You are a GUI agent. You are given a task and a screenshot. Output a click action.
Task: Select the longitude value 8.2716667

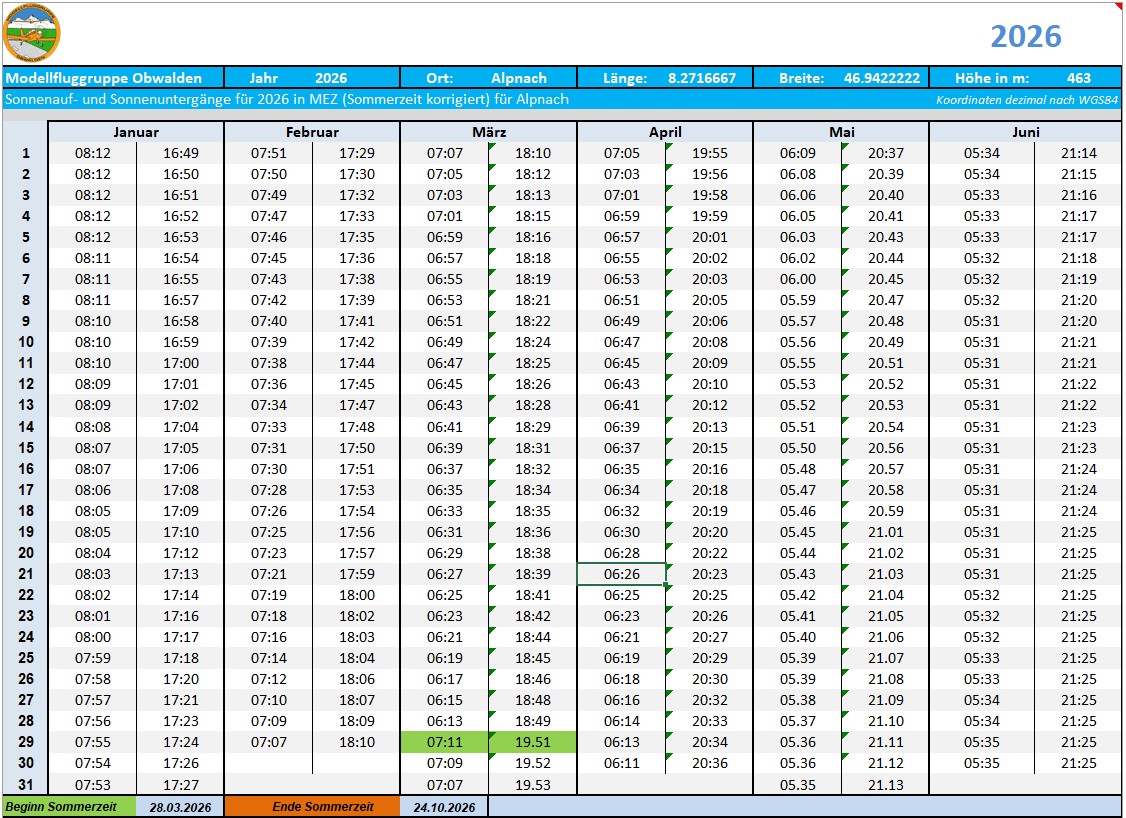(x=701, y=78)
